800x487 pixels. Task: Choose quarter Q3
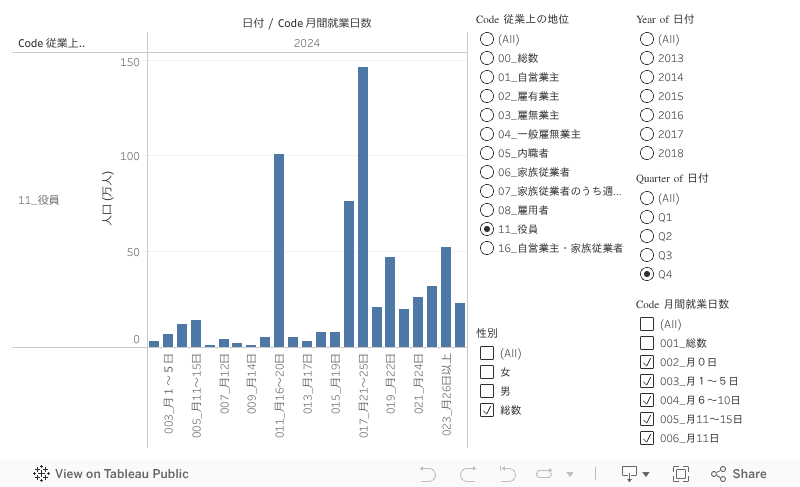pyautogui.click(x=646, y=255)
